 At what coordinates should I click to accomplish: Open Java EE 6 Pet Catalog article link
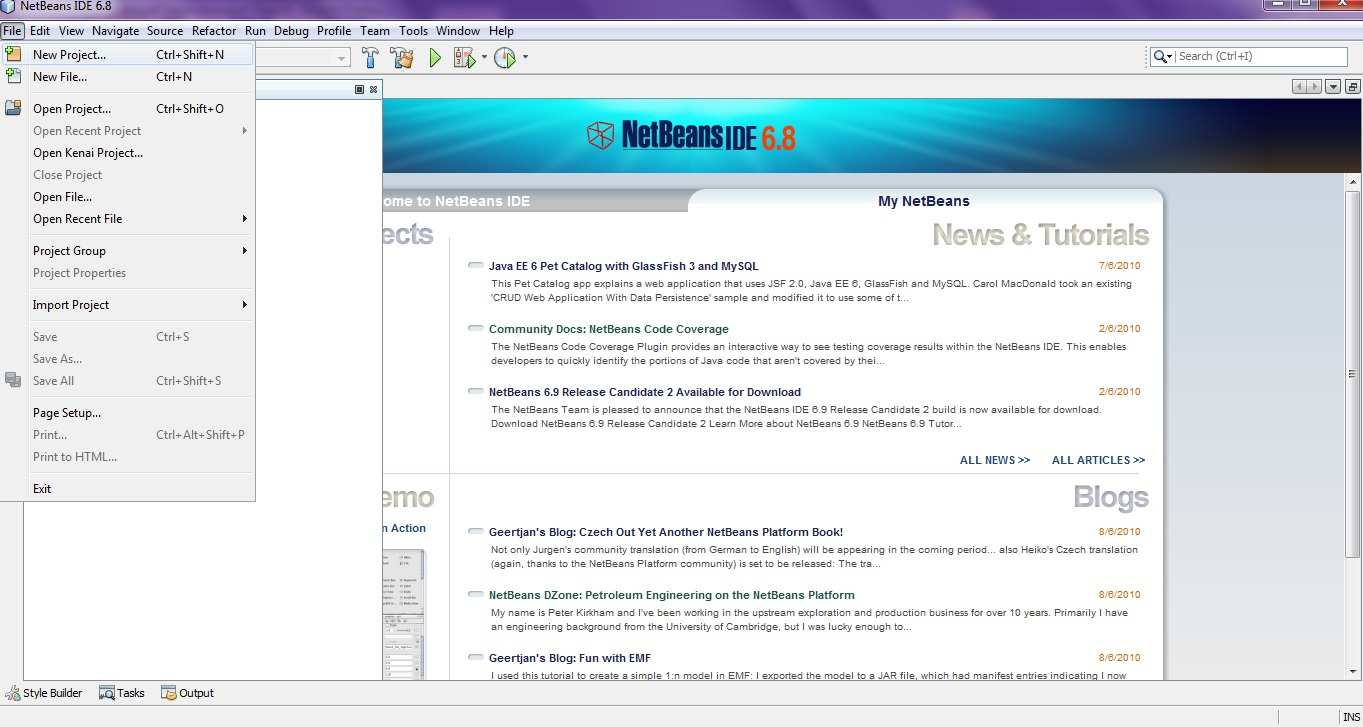pyautogui.click(x=624, y=266)
